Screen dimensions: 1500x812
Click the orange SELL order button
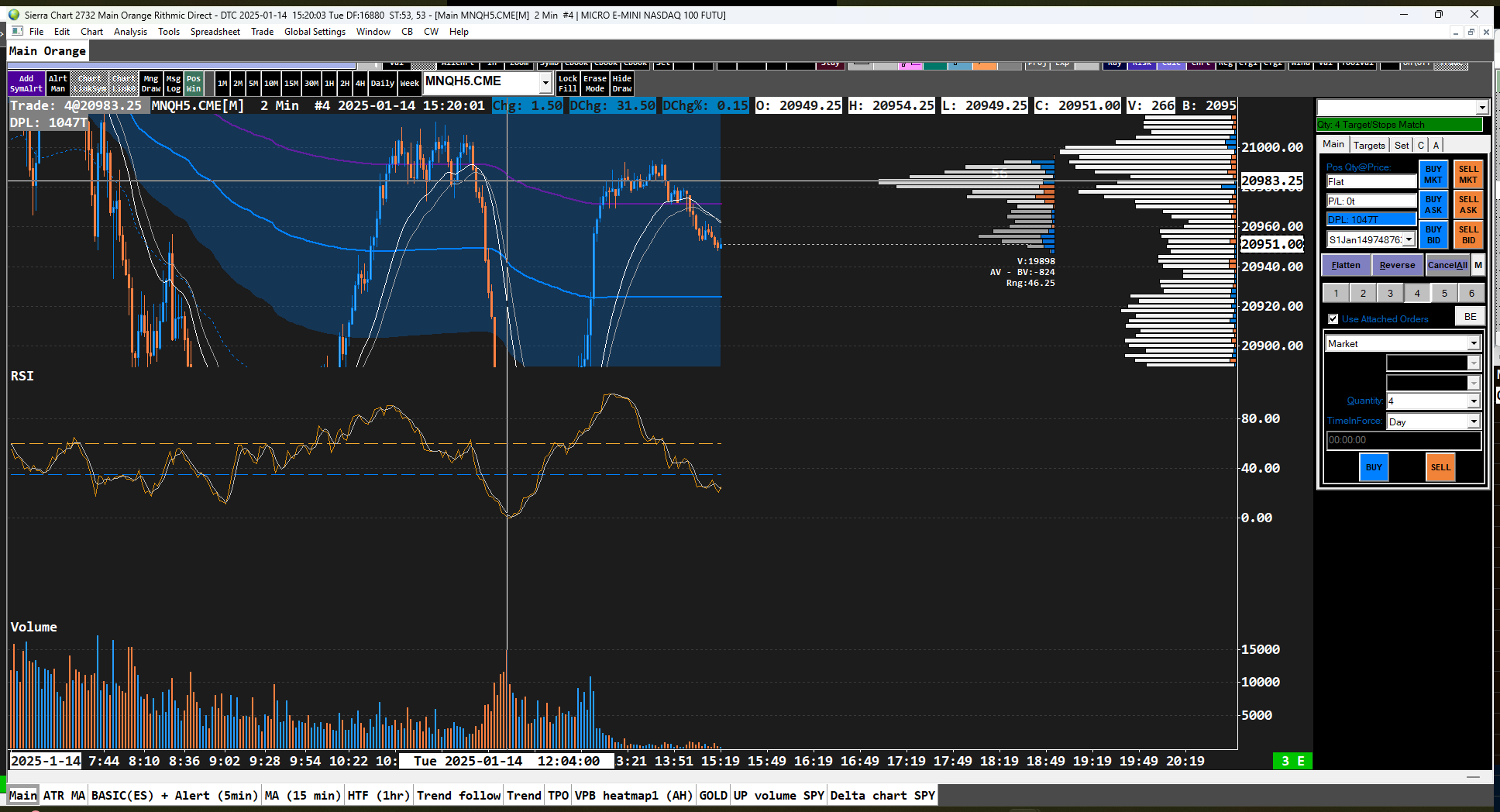click(1440, 467)
